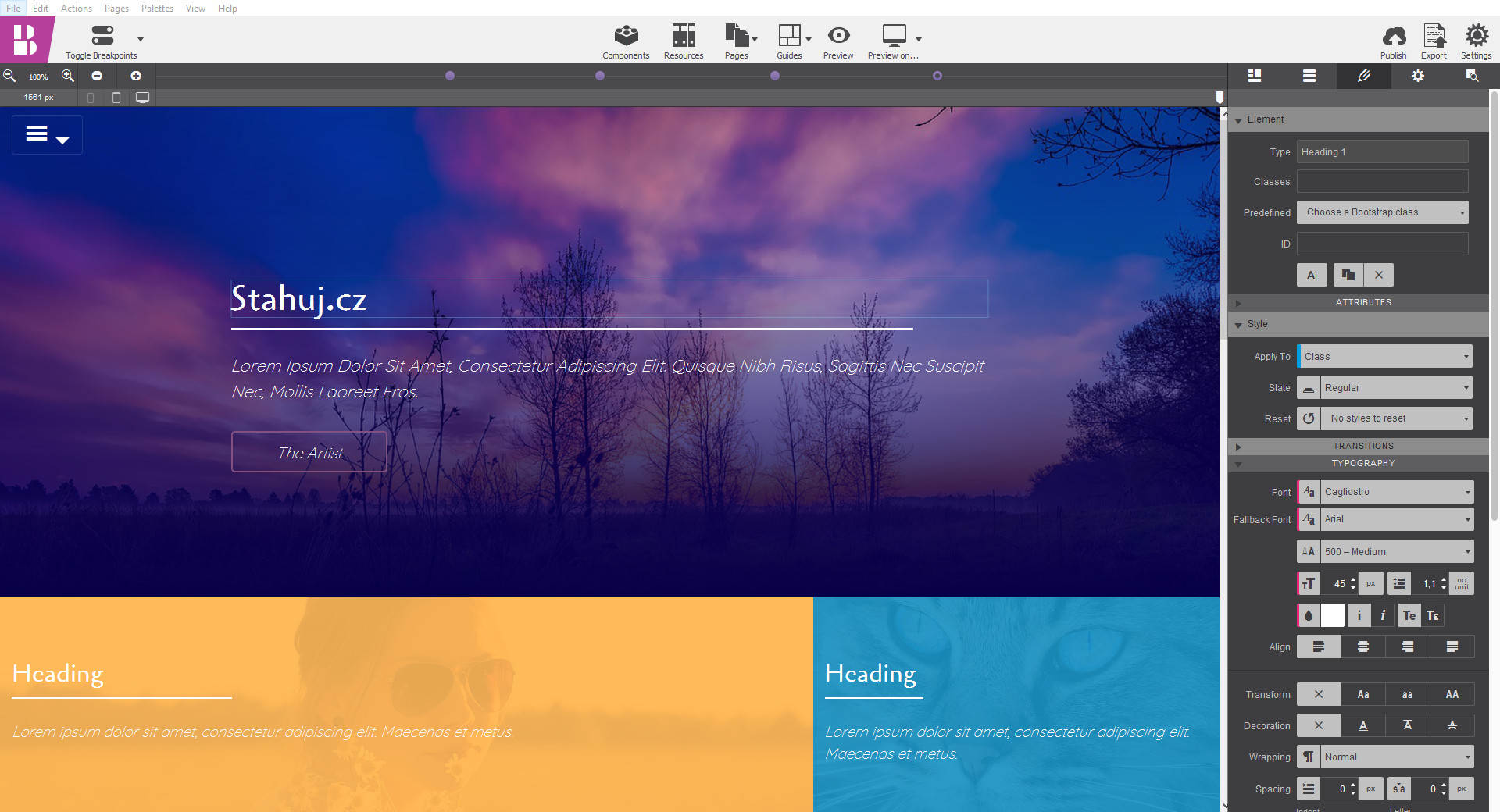Remove breakpoint with minus button
Viewport: 1500px width, 812px height.
point(97,76)
